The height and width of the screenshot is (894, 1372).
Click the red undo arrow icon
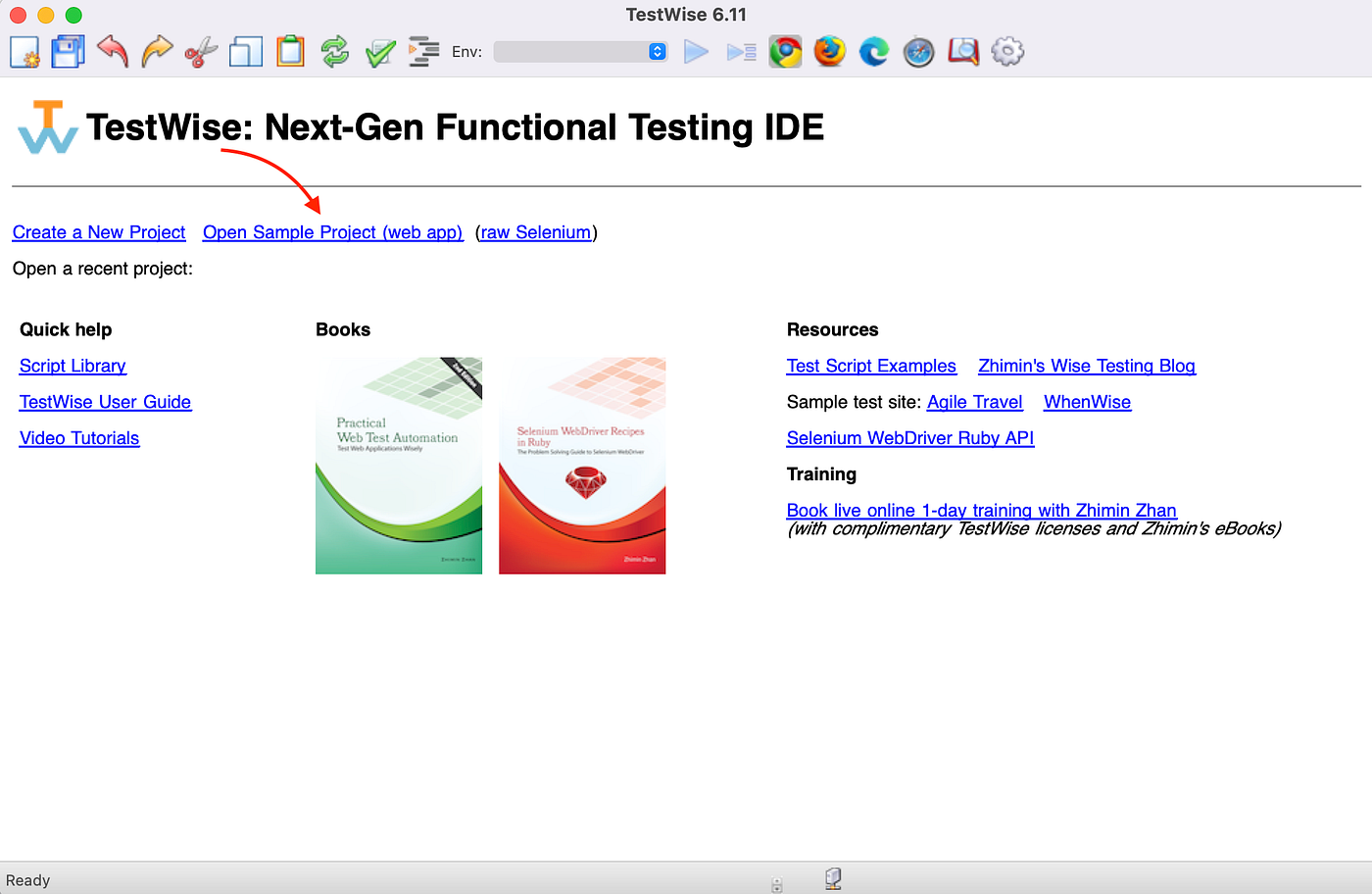113,52
